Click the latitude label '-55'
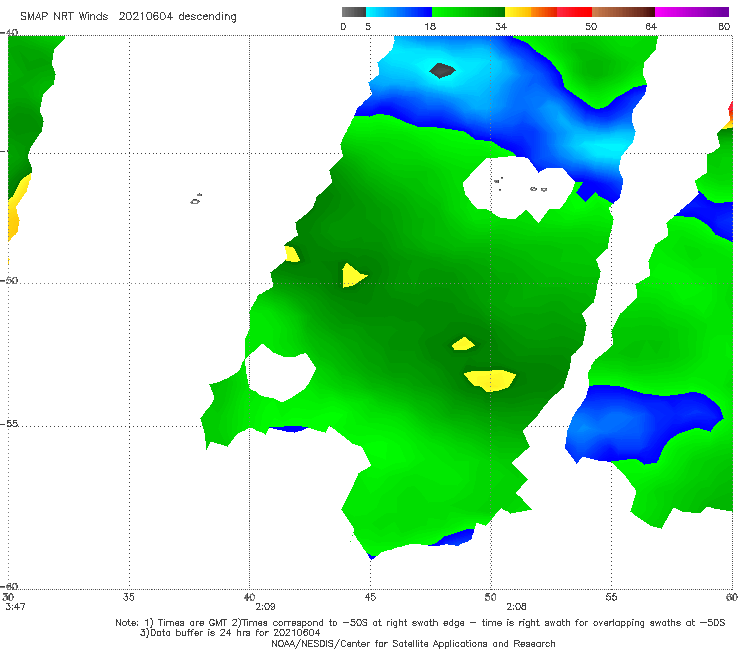 click(x=10, y=424)
